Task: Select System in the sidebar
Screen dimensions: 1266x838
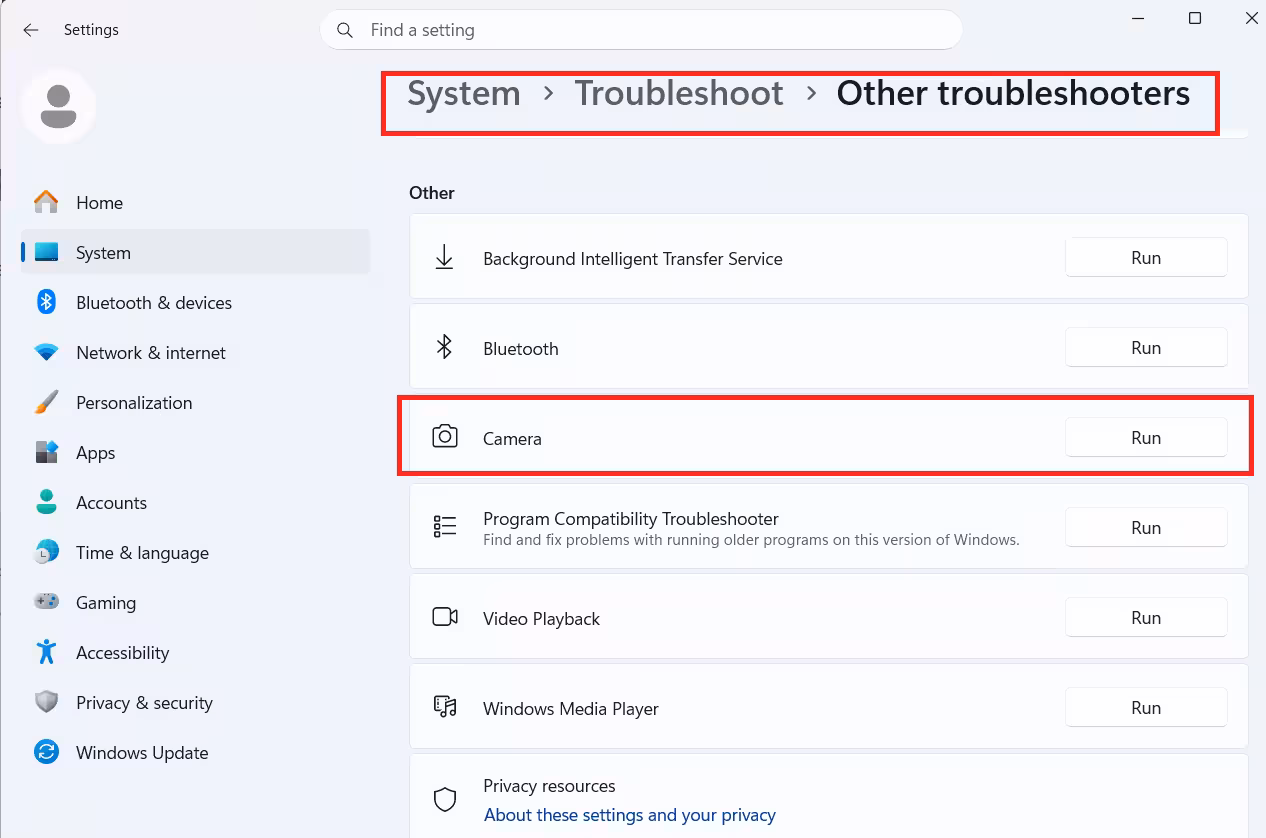Action: coord(195,252)
